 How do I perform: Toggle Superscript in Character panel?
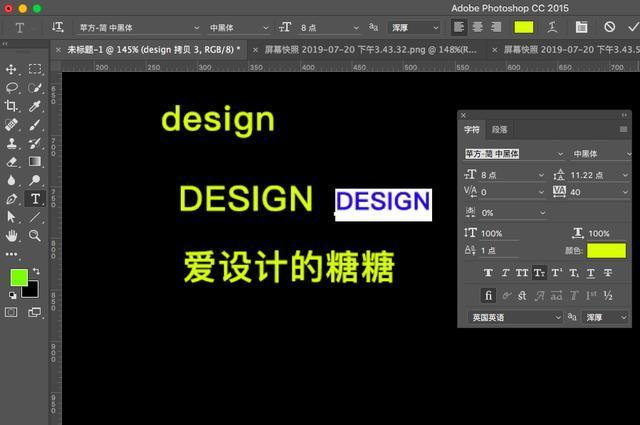pyautogui.click(x=557, y=273)
